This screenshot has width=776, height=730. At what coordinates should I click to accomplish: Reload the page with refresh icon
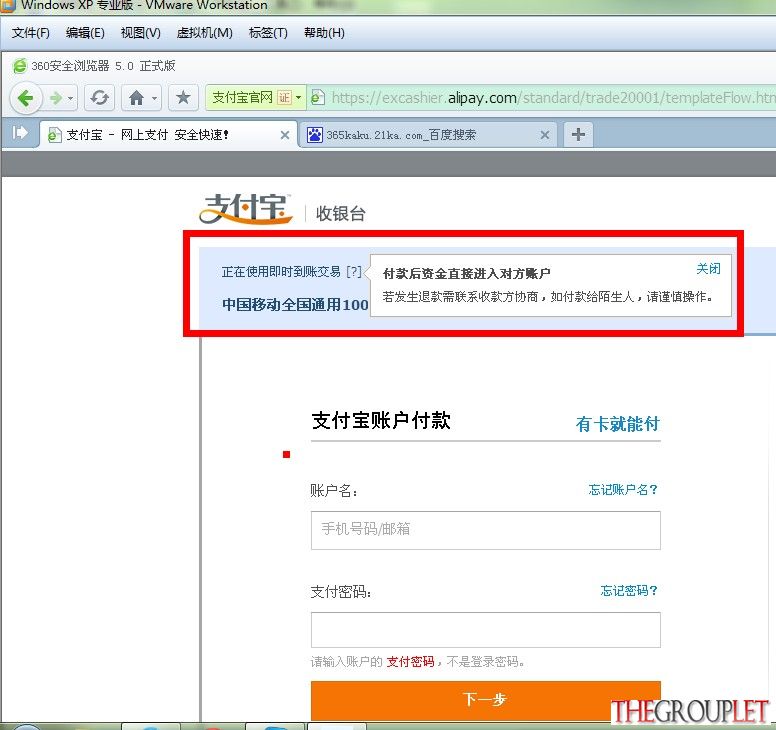(x=99, y=98)
